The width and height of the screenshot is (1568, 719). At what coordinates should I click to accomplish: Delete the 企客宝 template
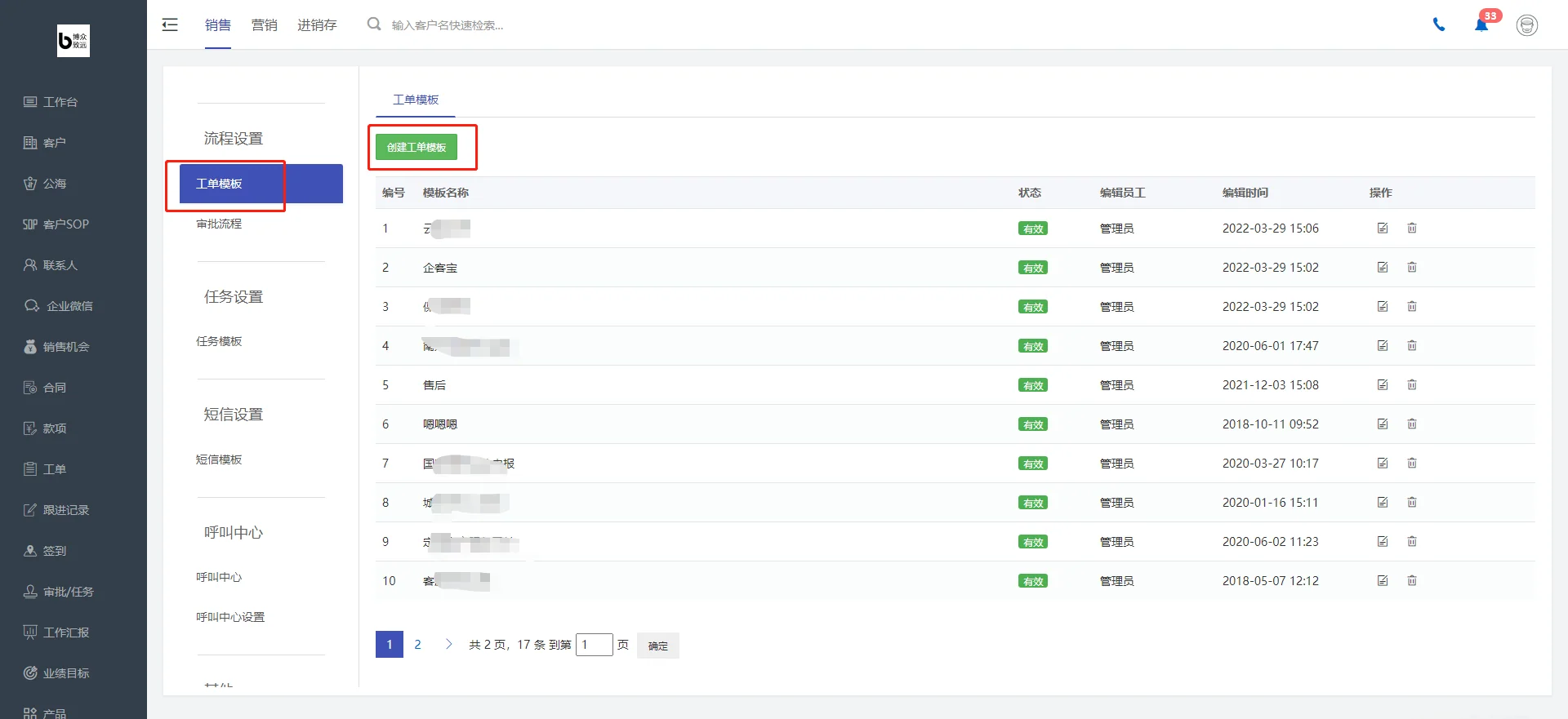coord(1412,268)
